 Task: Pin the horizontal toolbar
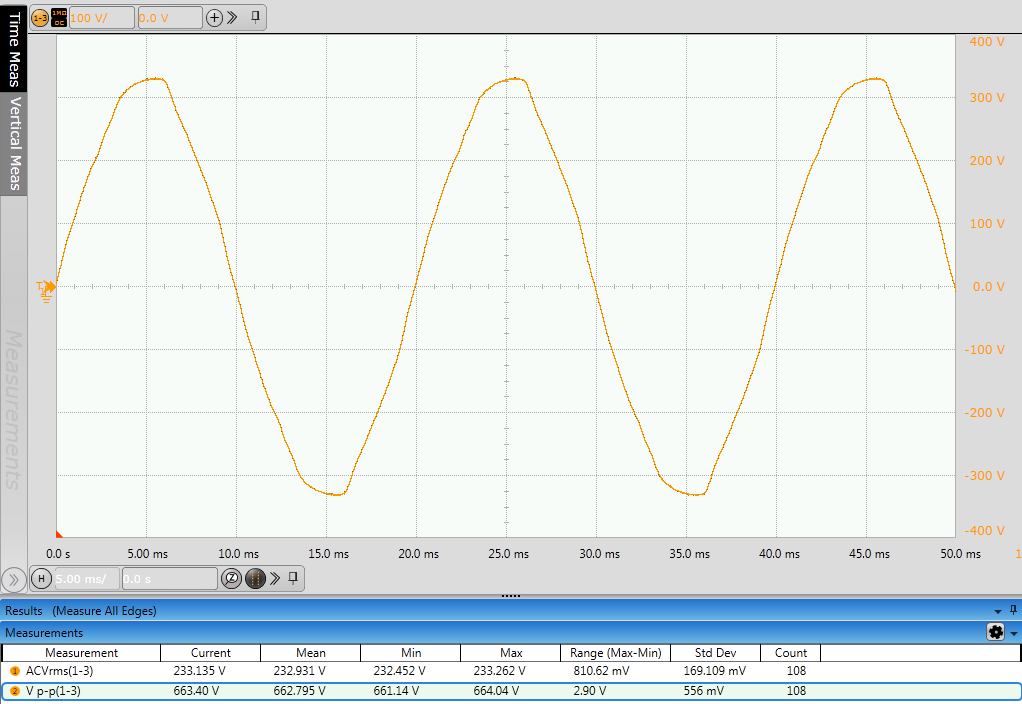293,578
